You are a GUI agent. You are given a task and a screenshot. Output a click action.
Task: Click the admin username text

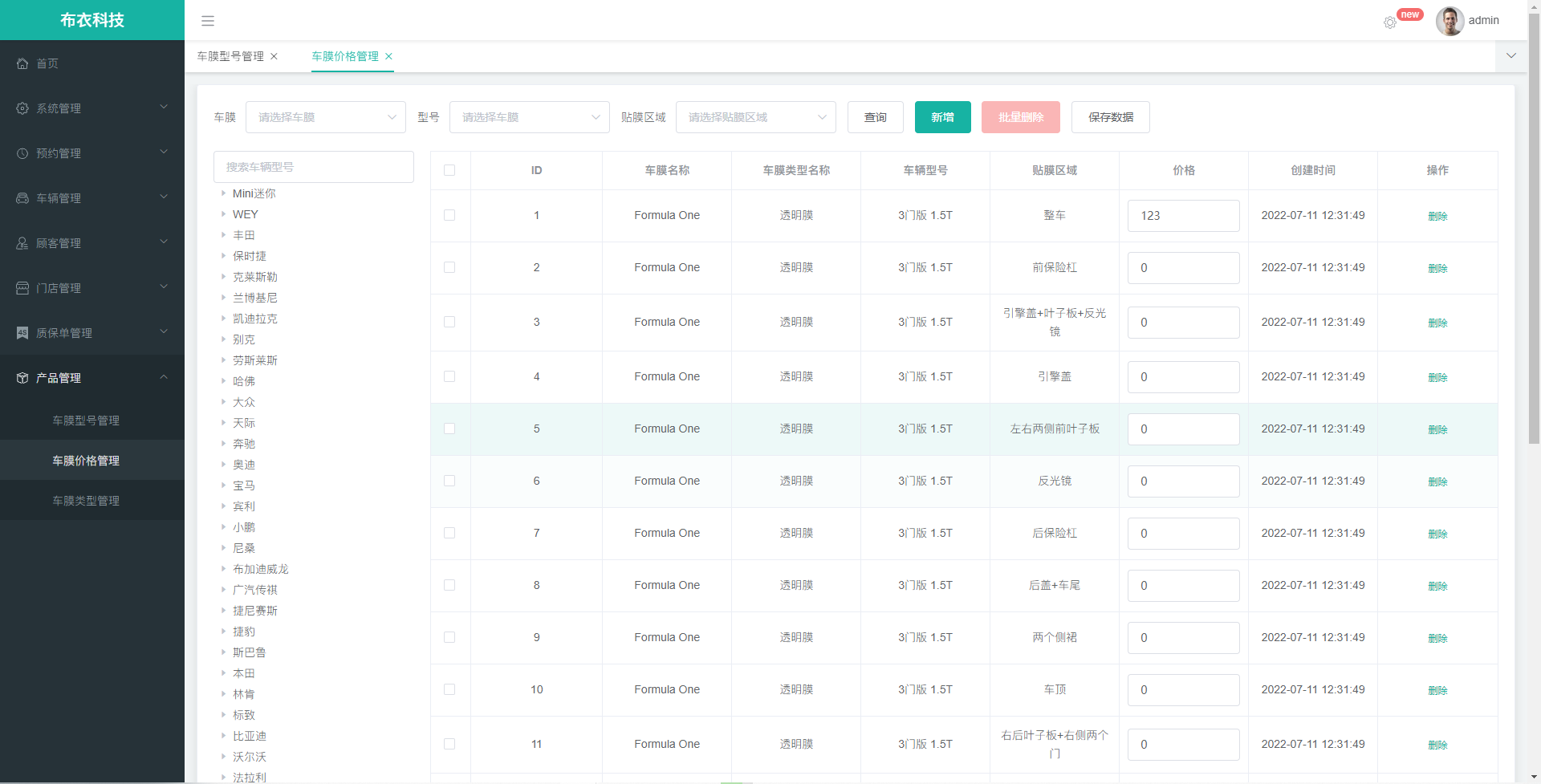[x=1483, y=20]
